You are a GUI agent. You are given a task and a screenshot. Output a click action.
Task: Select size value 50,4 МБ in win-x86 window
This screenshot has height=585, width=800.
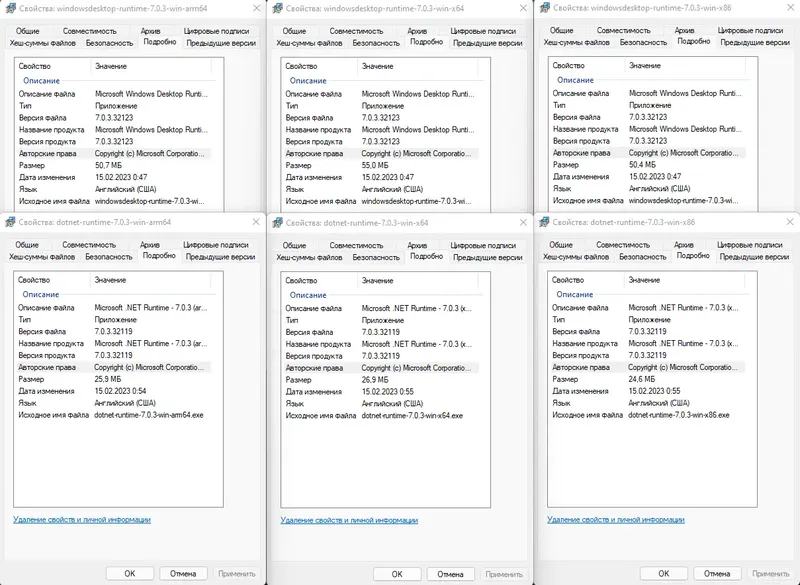coord(642,165)
